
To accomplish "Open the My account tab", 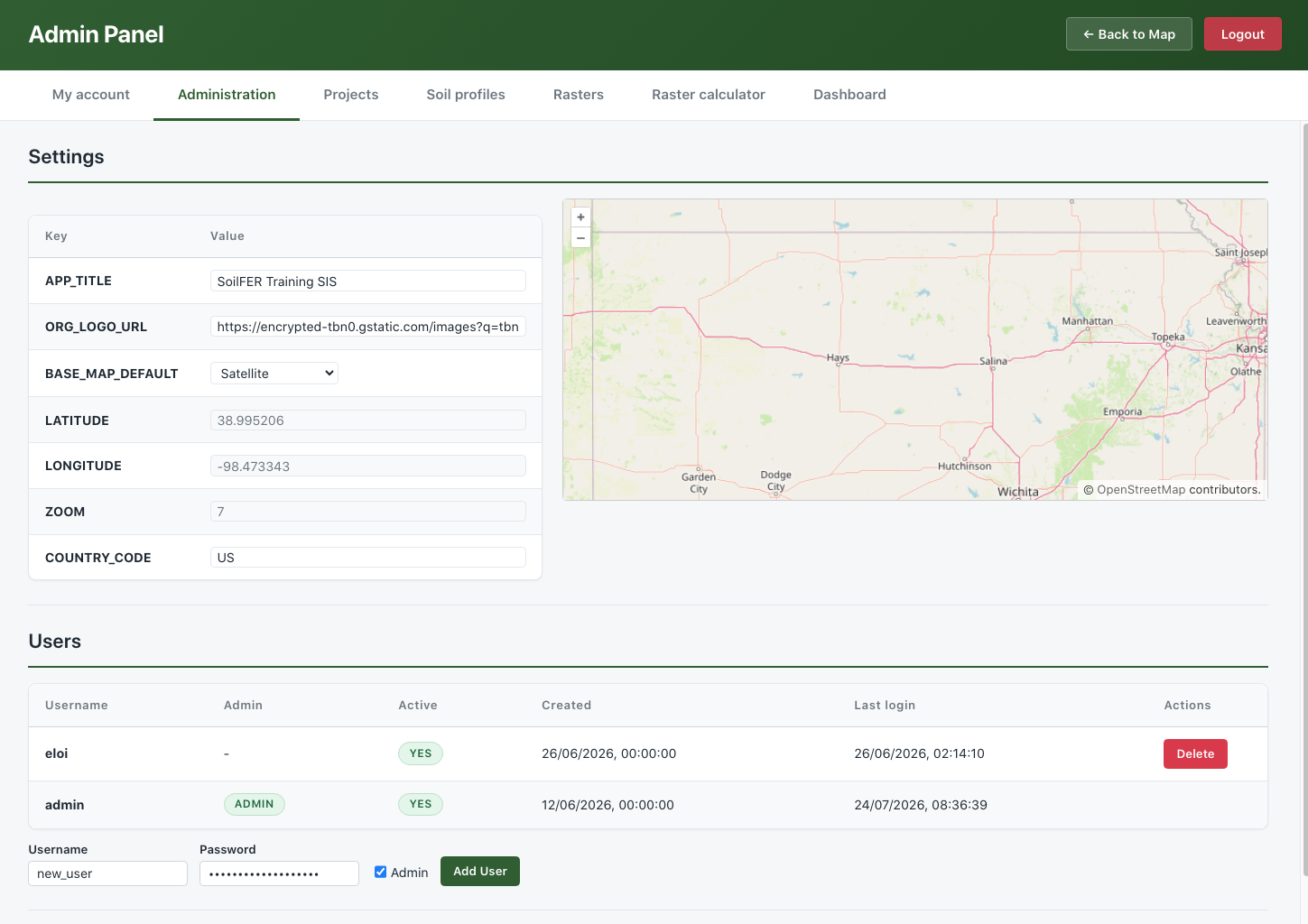I will click(x=91, y=95).
